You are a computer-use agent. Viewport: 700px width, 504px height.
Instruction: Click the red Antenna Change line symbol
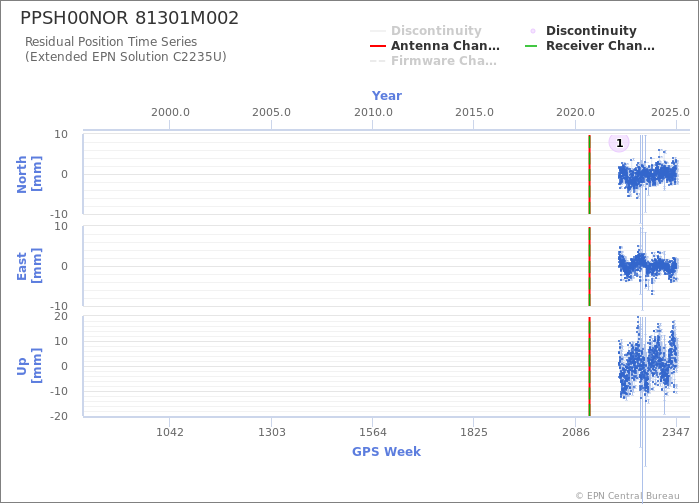pos(378,46)
